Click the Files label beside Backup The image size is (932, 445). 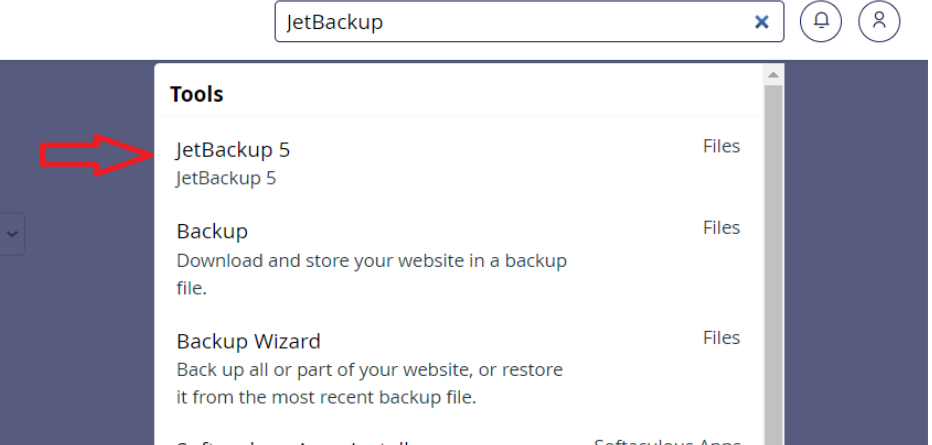tap(721, 228)
